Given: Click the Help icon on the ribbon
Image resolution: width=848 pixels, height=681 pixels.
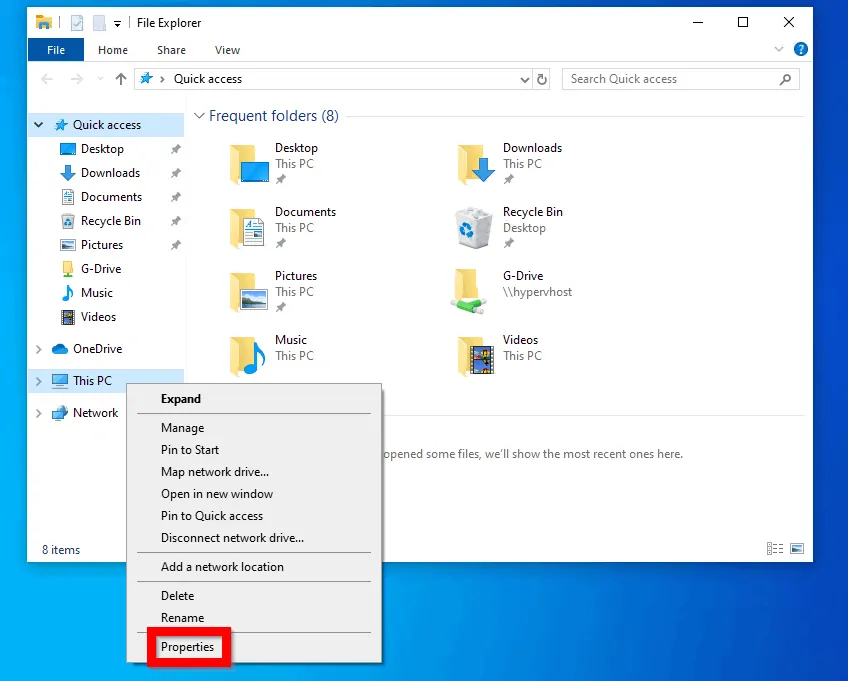Looking at the screenshot, I should click(801, 49).
